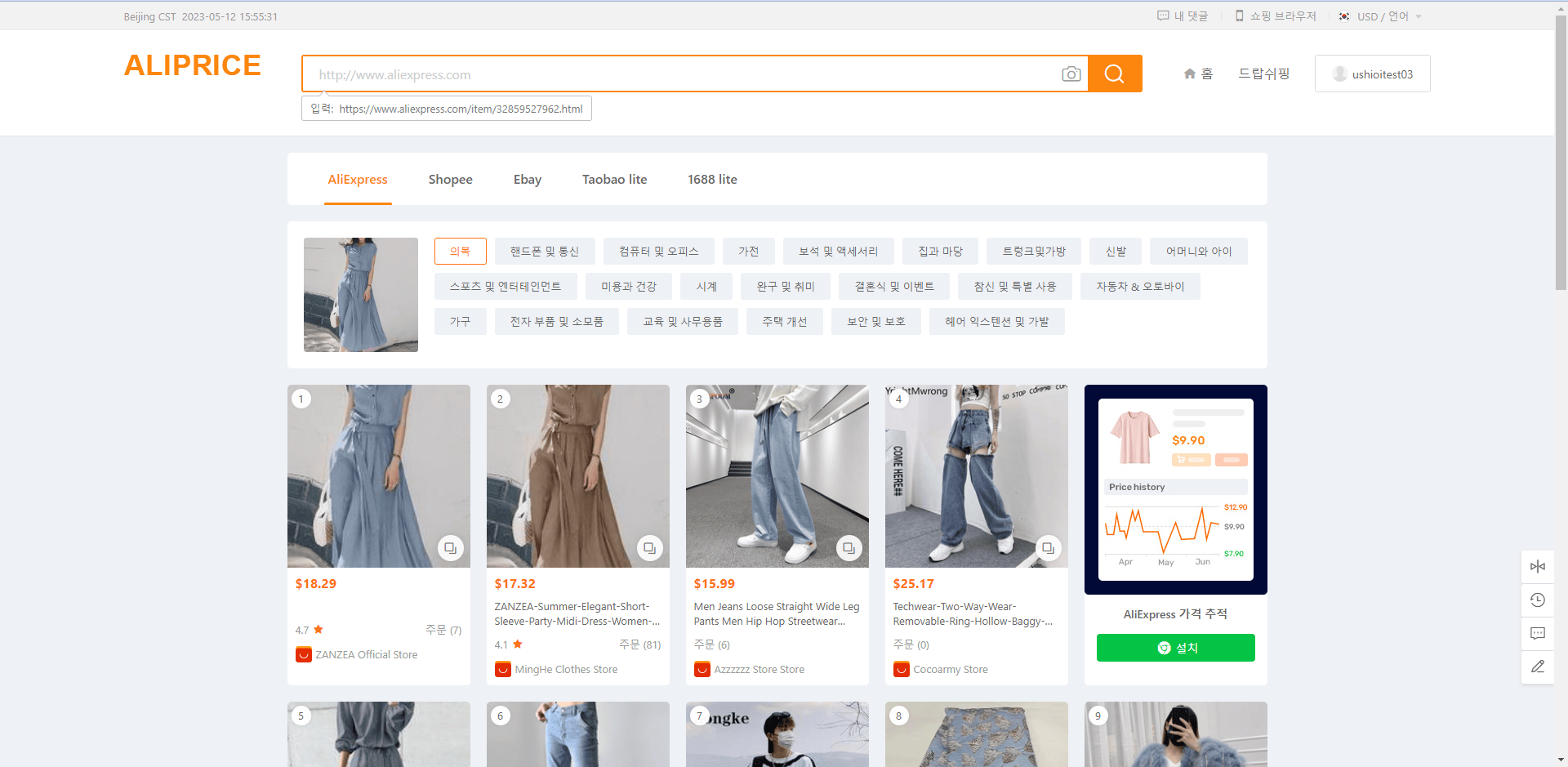Open the home icon link
The image size is (1568, 767).
tap(1198, 74)
